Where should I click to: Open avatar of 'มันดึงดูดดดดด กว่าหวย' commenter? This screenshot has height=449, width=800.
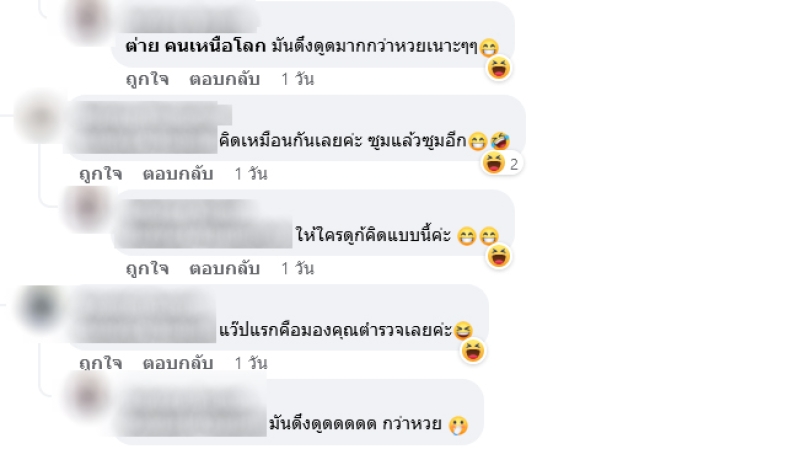[87, 398]
